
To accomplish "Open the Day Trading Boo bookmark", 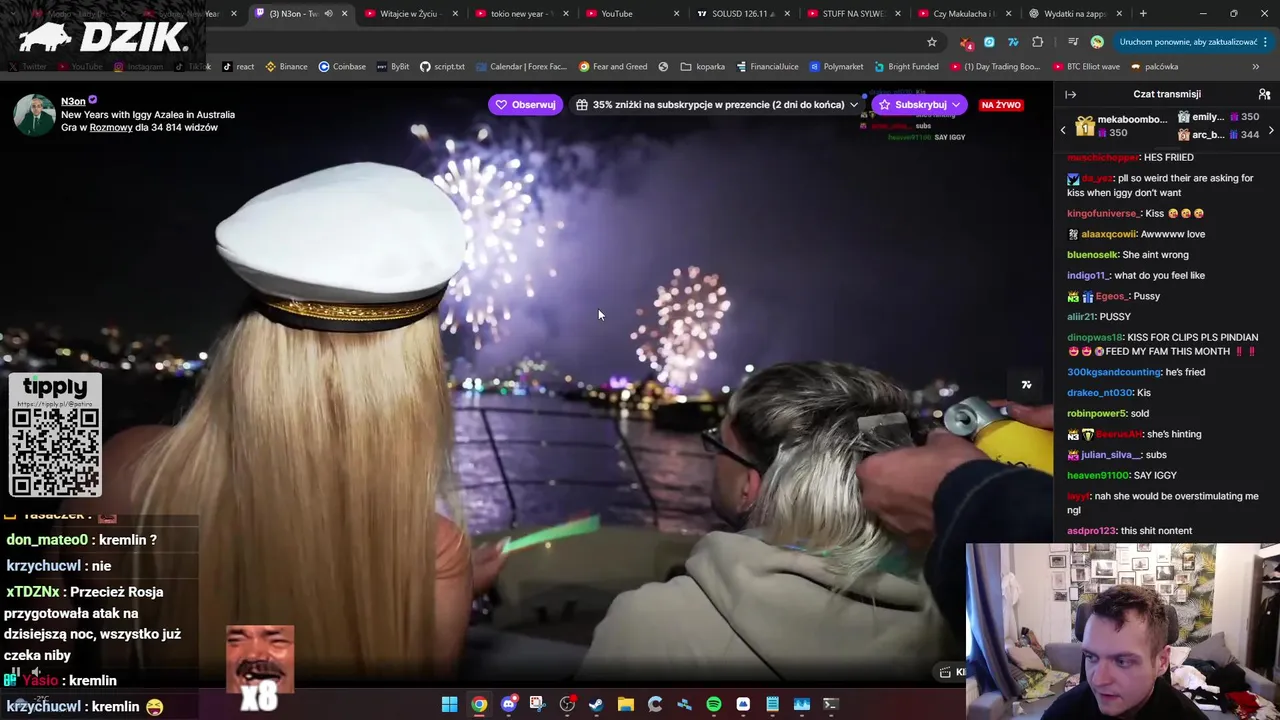I will [x=995, y=67].
